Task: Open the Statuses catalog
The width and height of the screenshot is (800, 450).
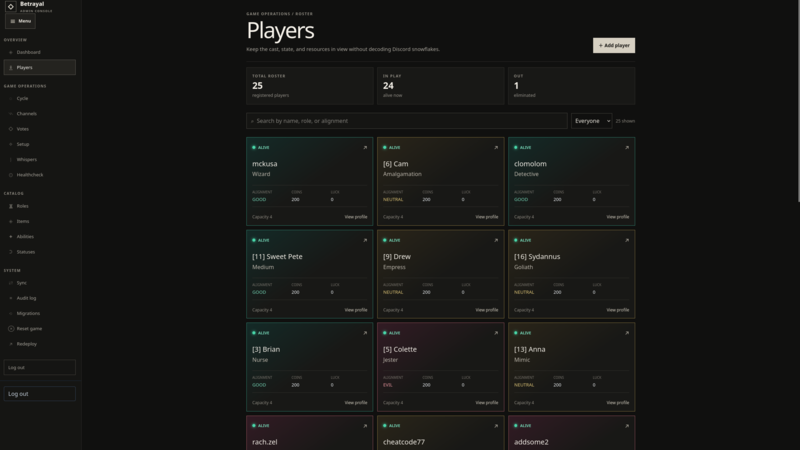Action: pos(39,252)
